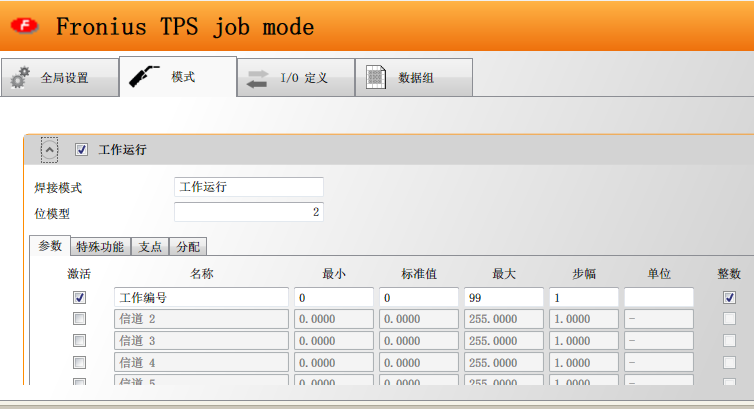Toggle 整数 checkbox for 信道 2 row

pos(729,319)
